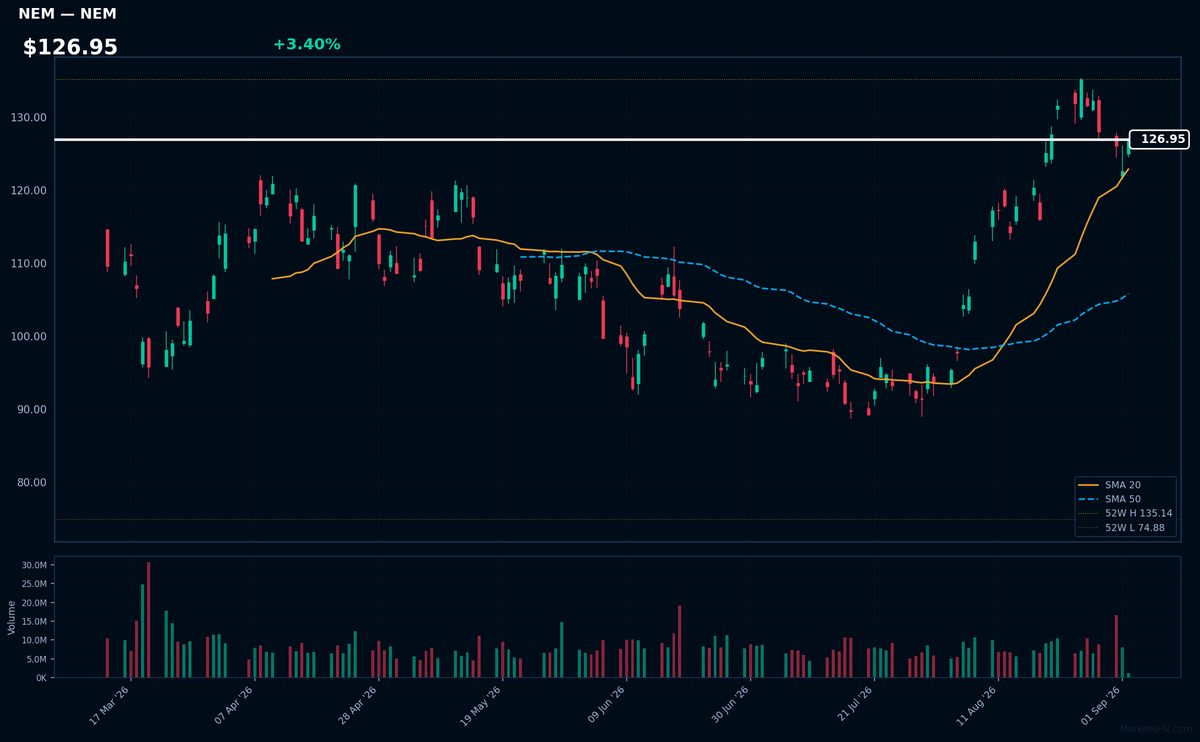Click the 30.0M volume axis label
The height and width of the screenshot is (742, 1200).
pos(34,566)
